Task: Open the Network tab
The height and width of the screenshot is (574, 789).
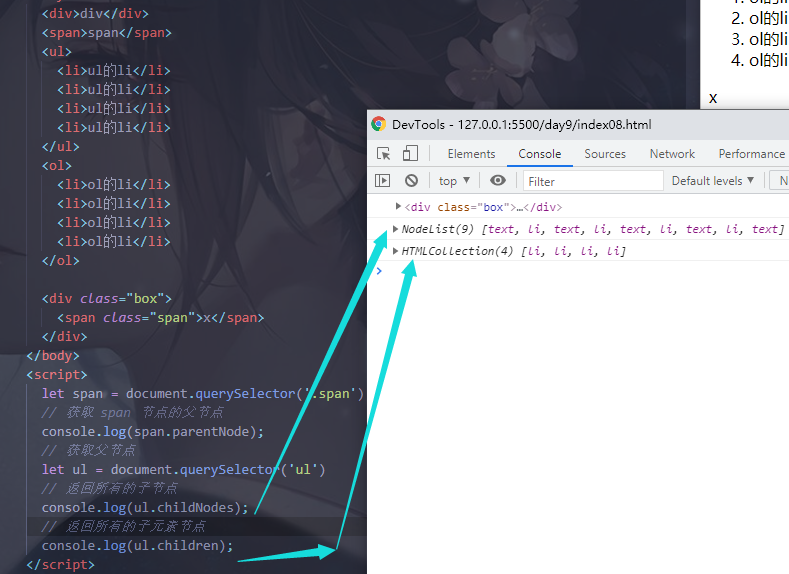Action: (x=672, y=154)
